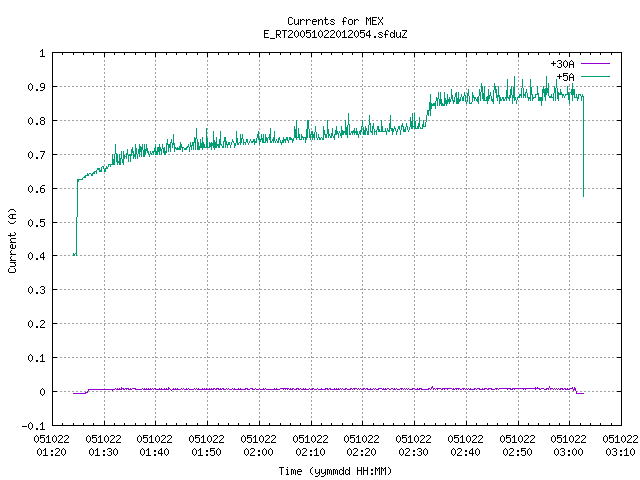The image size is (640, 480).
Task: Click x-axis tick label 051022 02:50
Action: pyautogui.click(x=518, y=445)
